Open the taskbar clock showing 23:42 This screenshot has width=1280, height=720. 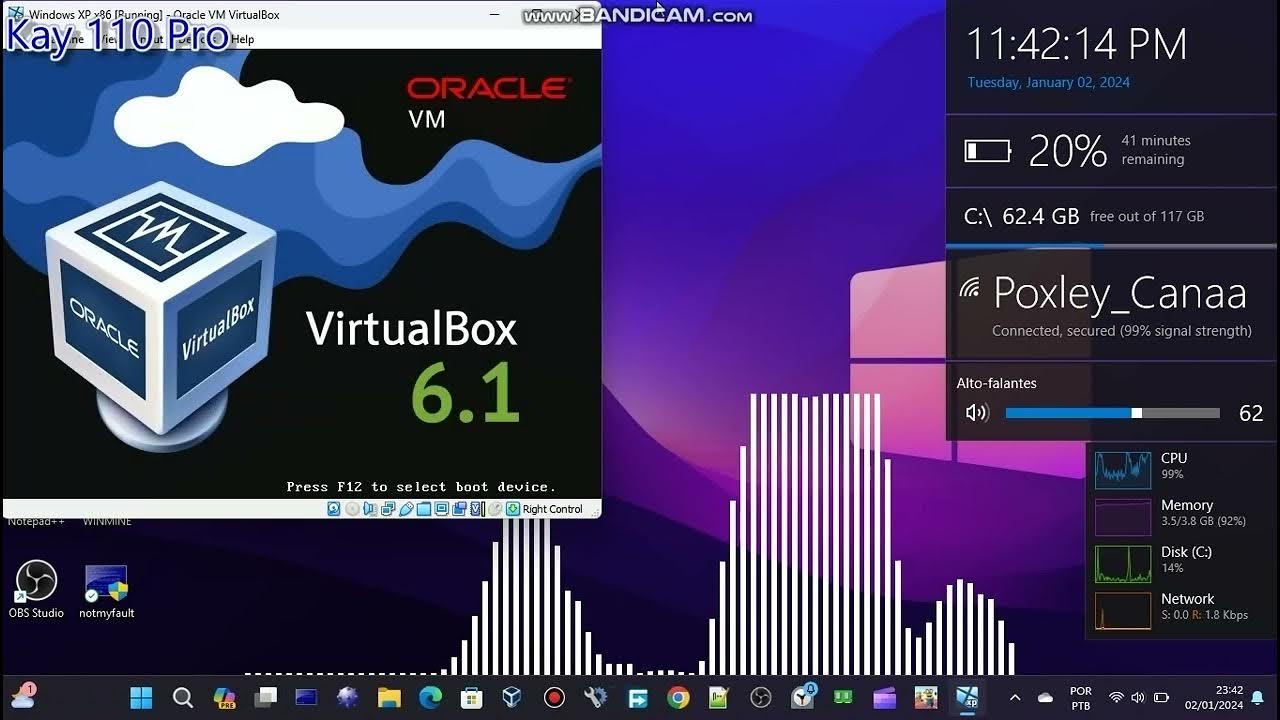tap(1214, 697)
